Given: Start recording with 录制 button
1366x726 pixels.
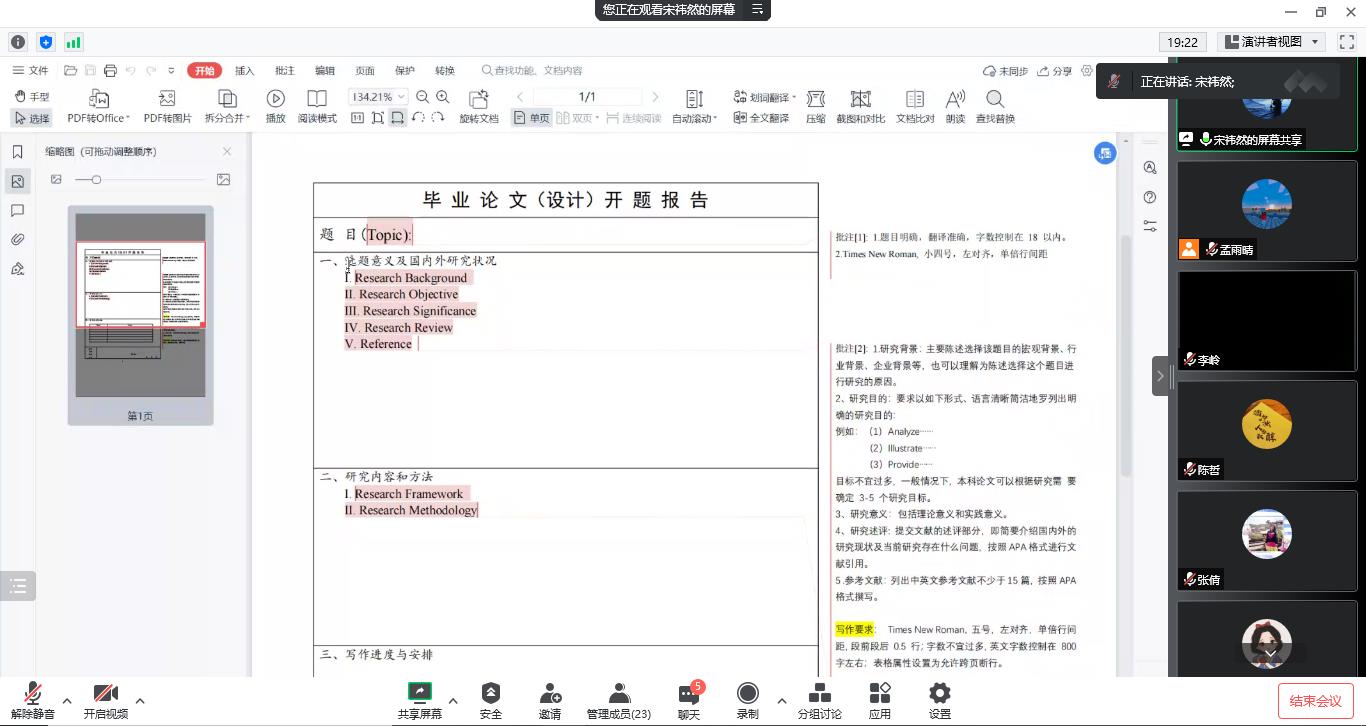Looking at the screenshot, I should [x=747, y=701].
